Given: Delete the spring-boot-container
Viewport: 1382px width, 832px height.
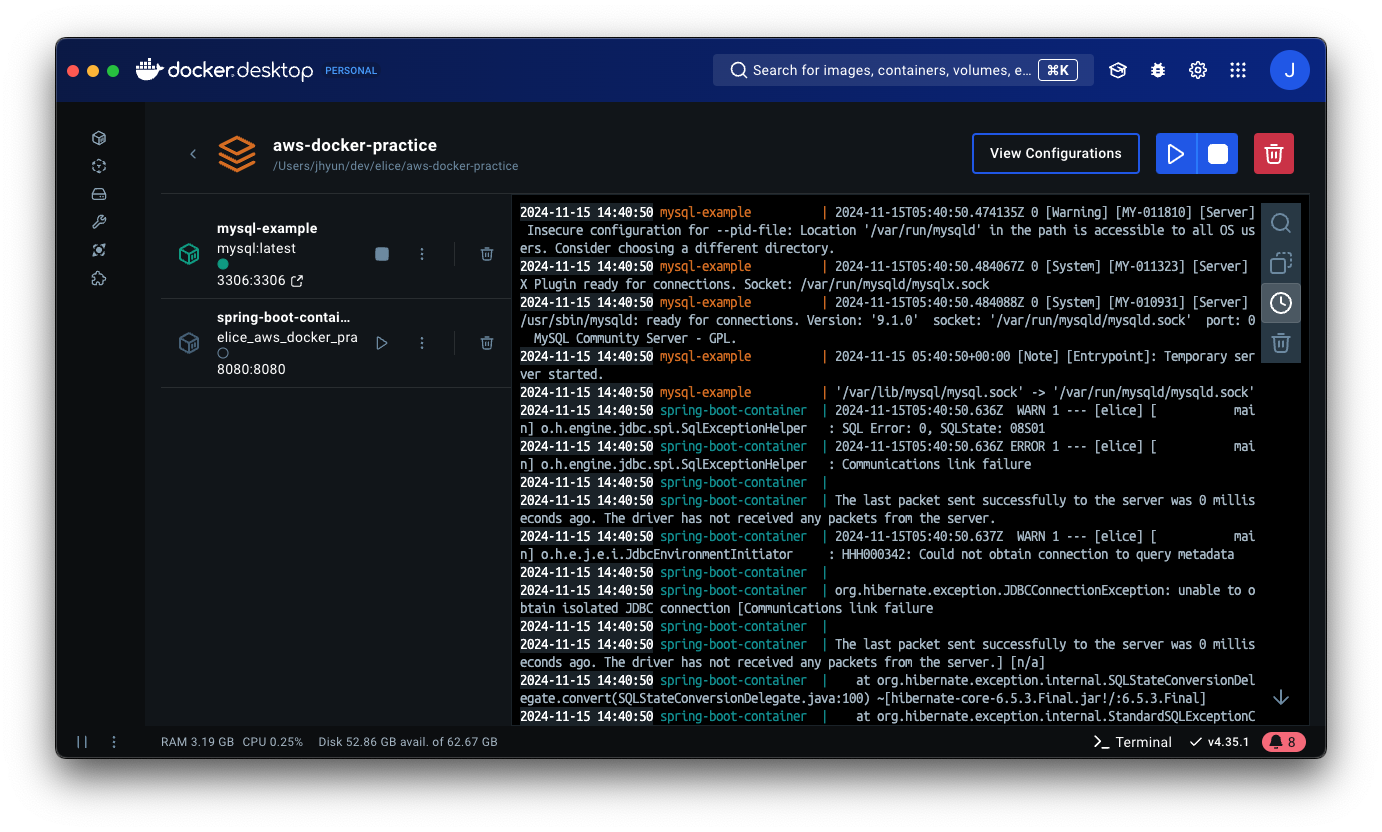Looking at the screenshot, I should (487, 343).
